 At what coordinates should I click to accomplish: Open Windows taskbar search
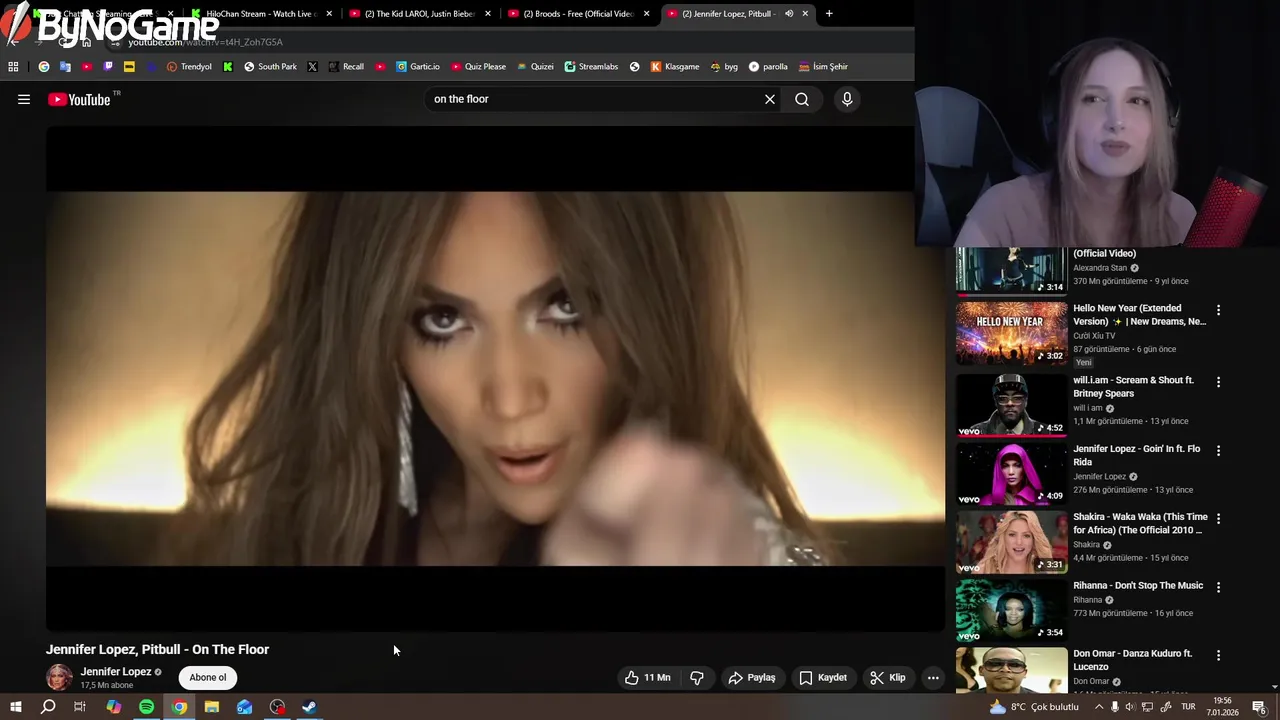point(48,707)
